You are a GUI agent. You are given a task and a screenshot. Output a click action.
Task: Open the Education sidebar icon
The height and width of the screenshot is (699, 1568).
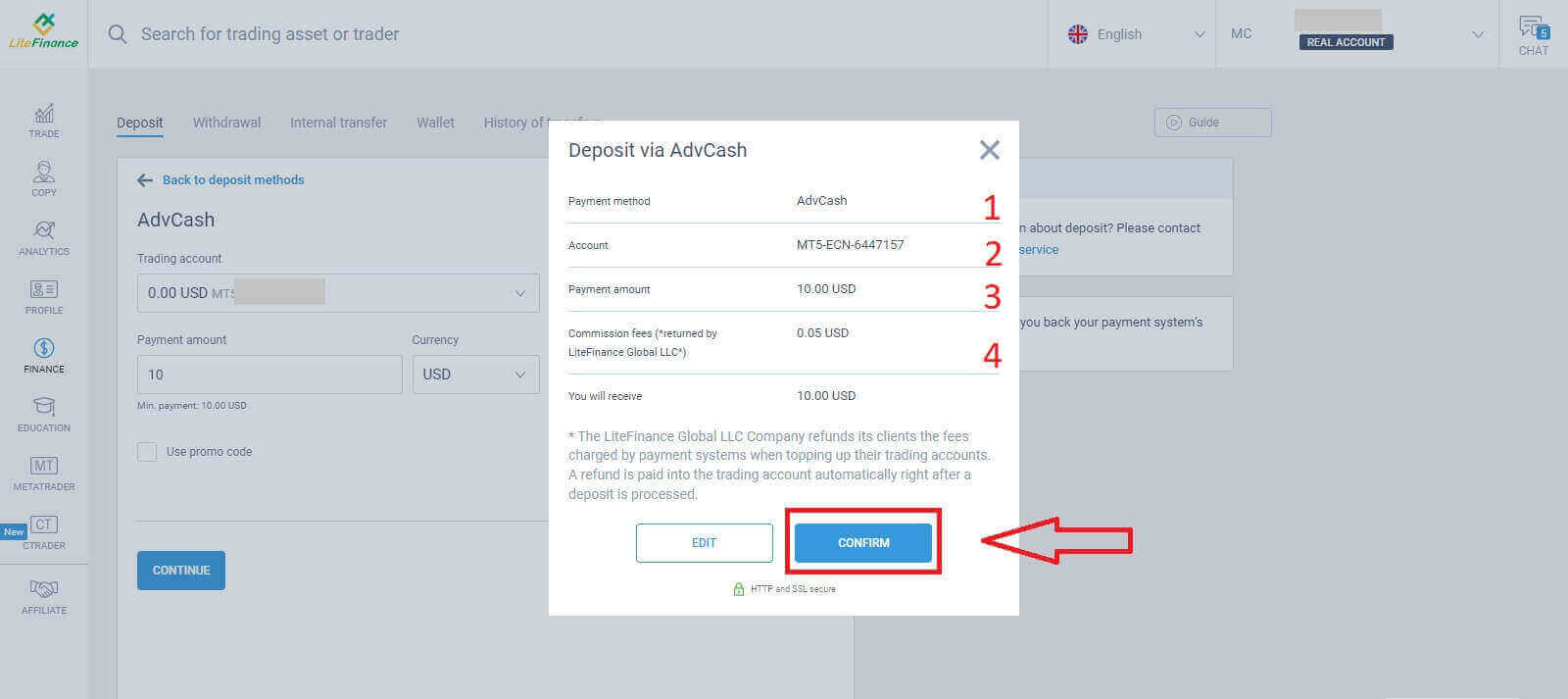(44, 414)
